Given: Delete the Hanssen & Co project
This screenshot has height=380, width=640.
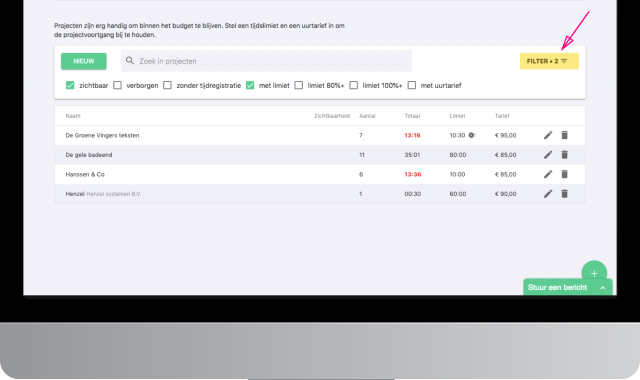Looking at the screenshot, I should tap(564, 174).
